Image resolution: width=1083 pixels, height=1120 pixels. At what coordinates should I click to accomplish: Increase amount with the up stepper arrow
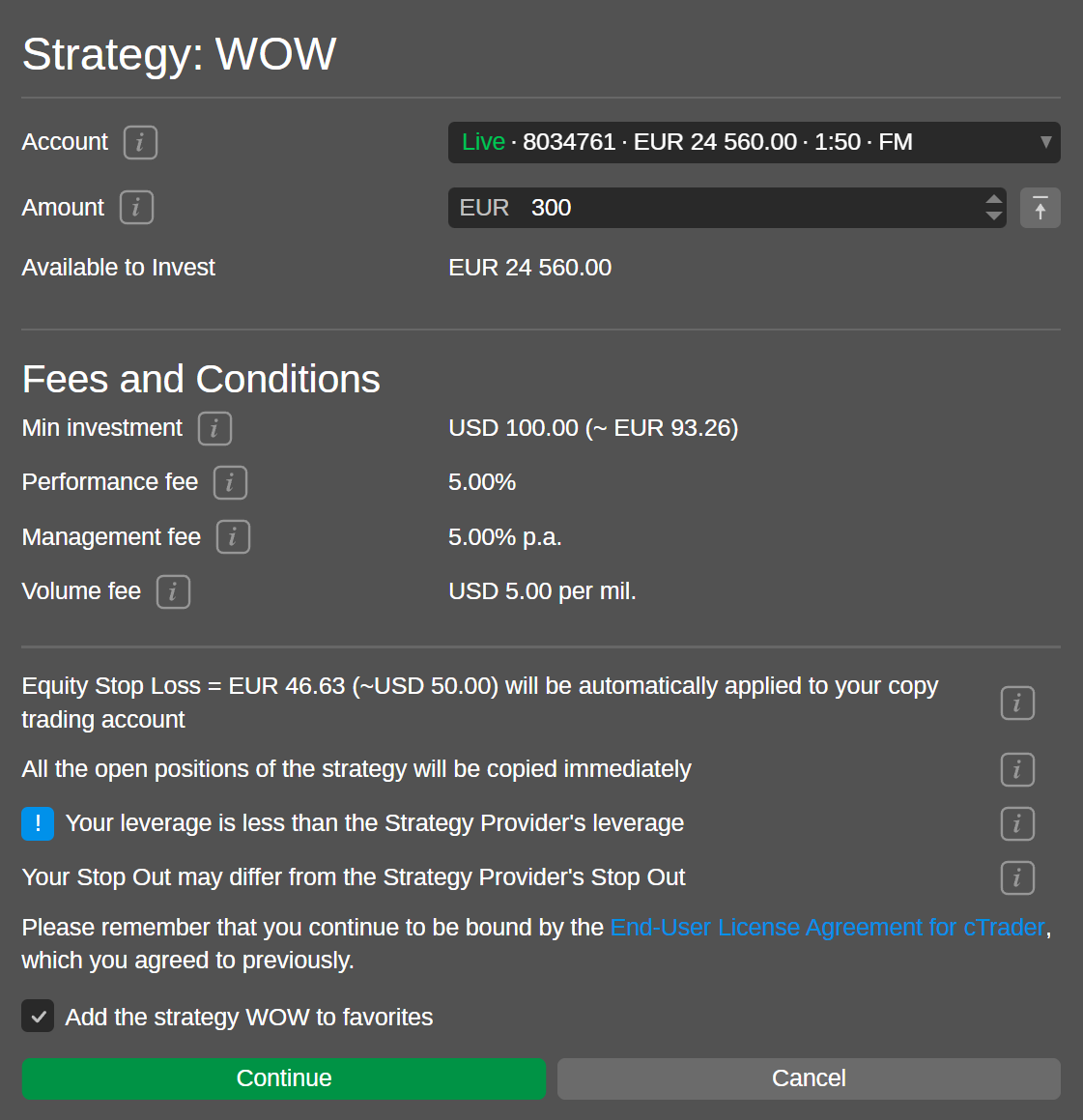993,200
